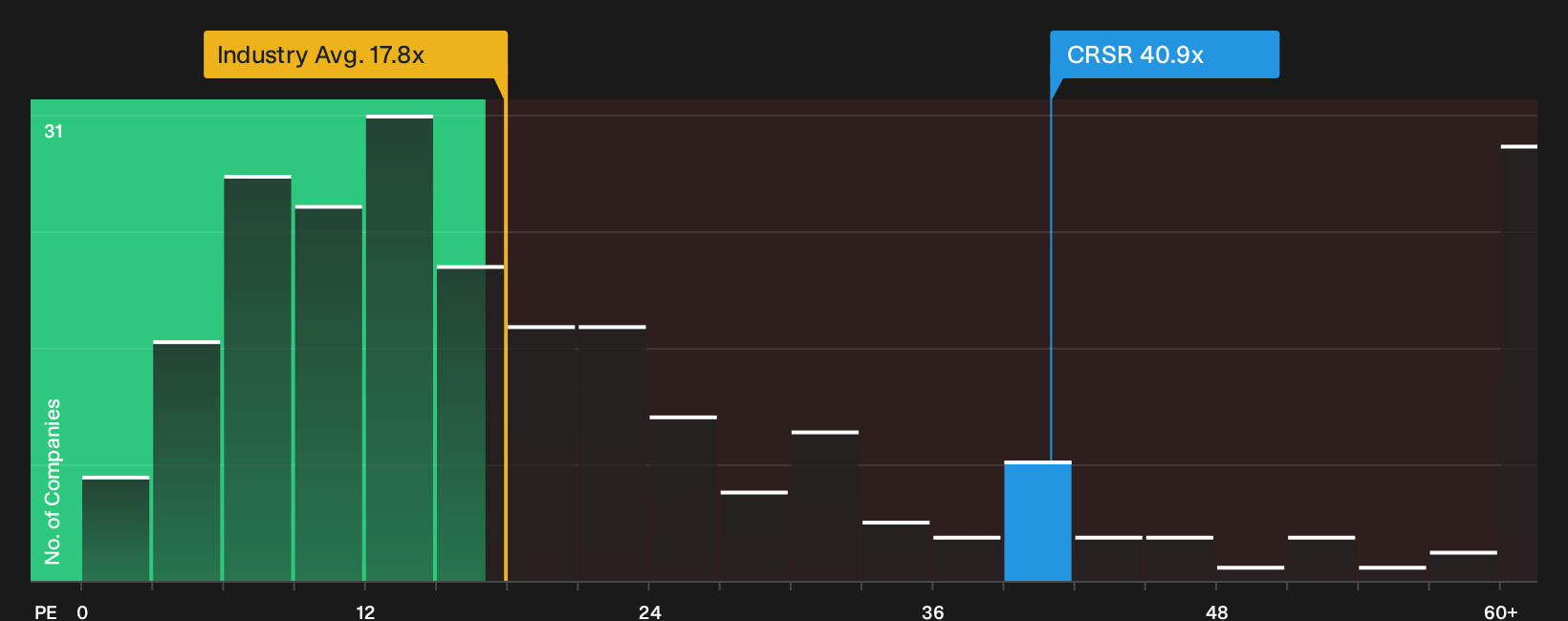
Task: Click the y-axis value 31
Action: click(x=54, y=131)
